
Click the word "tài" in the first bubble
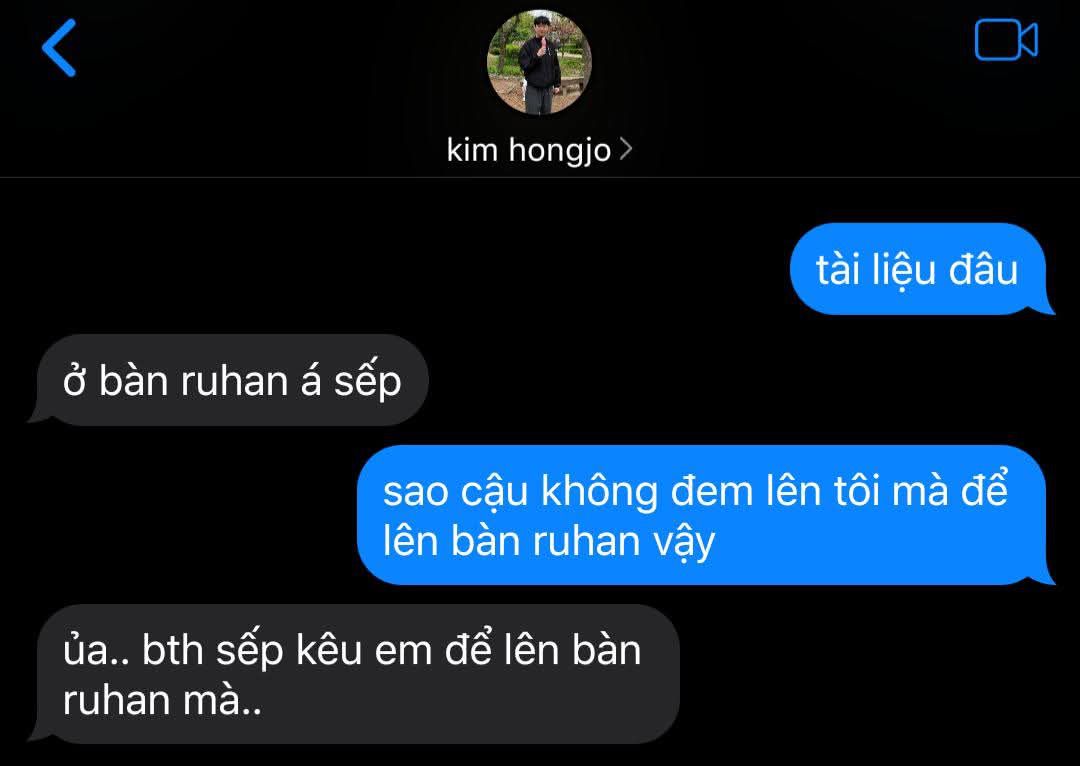[x=838, y=269]
